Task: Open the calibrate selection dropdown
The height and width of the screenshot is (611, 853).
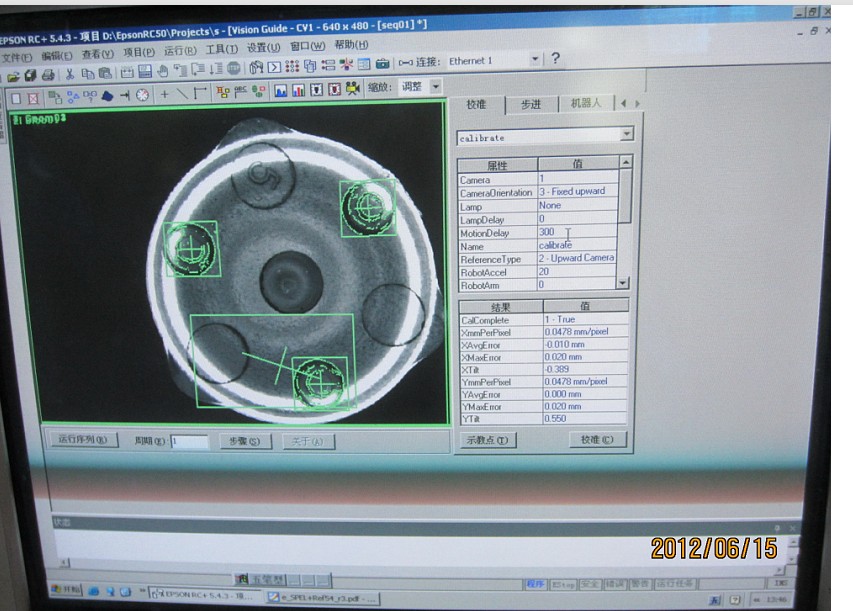Action: 626,134
